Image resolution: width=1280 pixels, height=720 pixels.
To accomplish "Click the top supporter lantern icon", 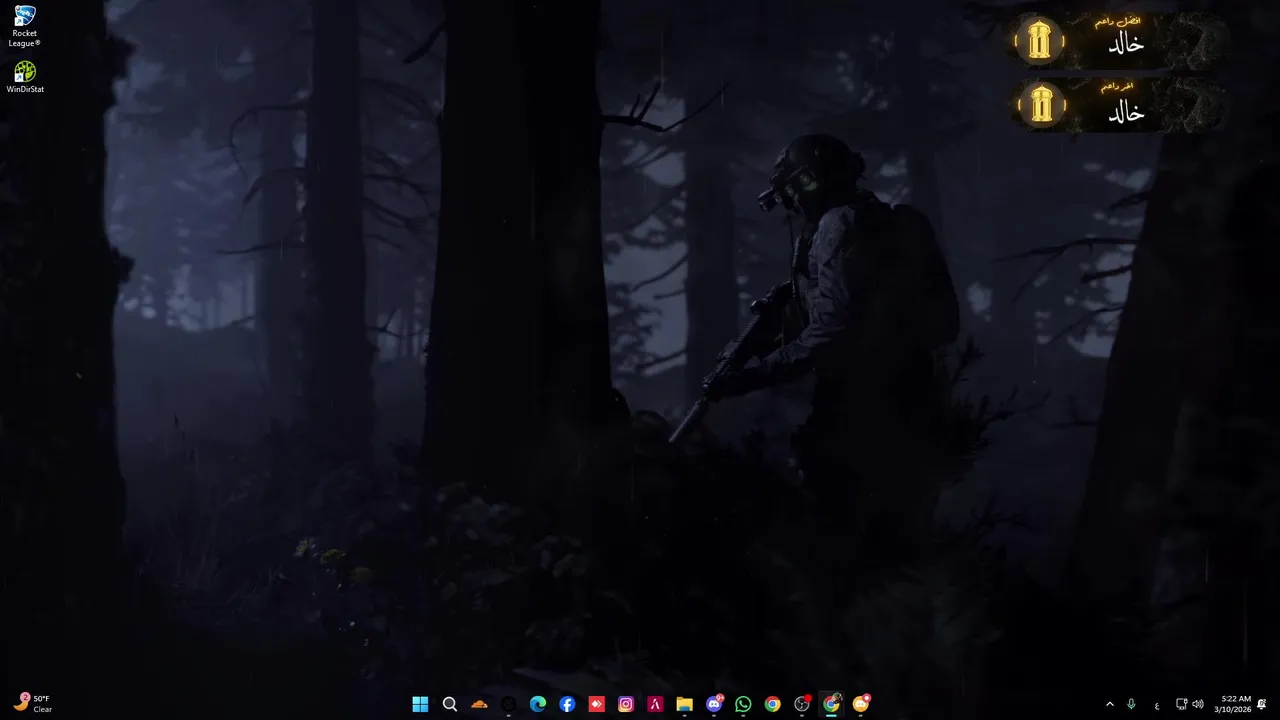I will click(x=1040, y=41).
